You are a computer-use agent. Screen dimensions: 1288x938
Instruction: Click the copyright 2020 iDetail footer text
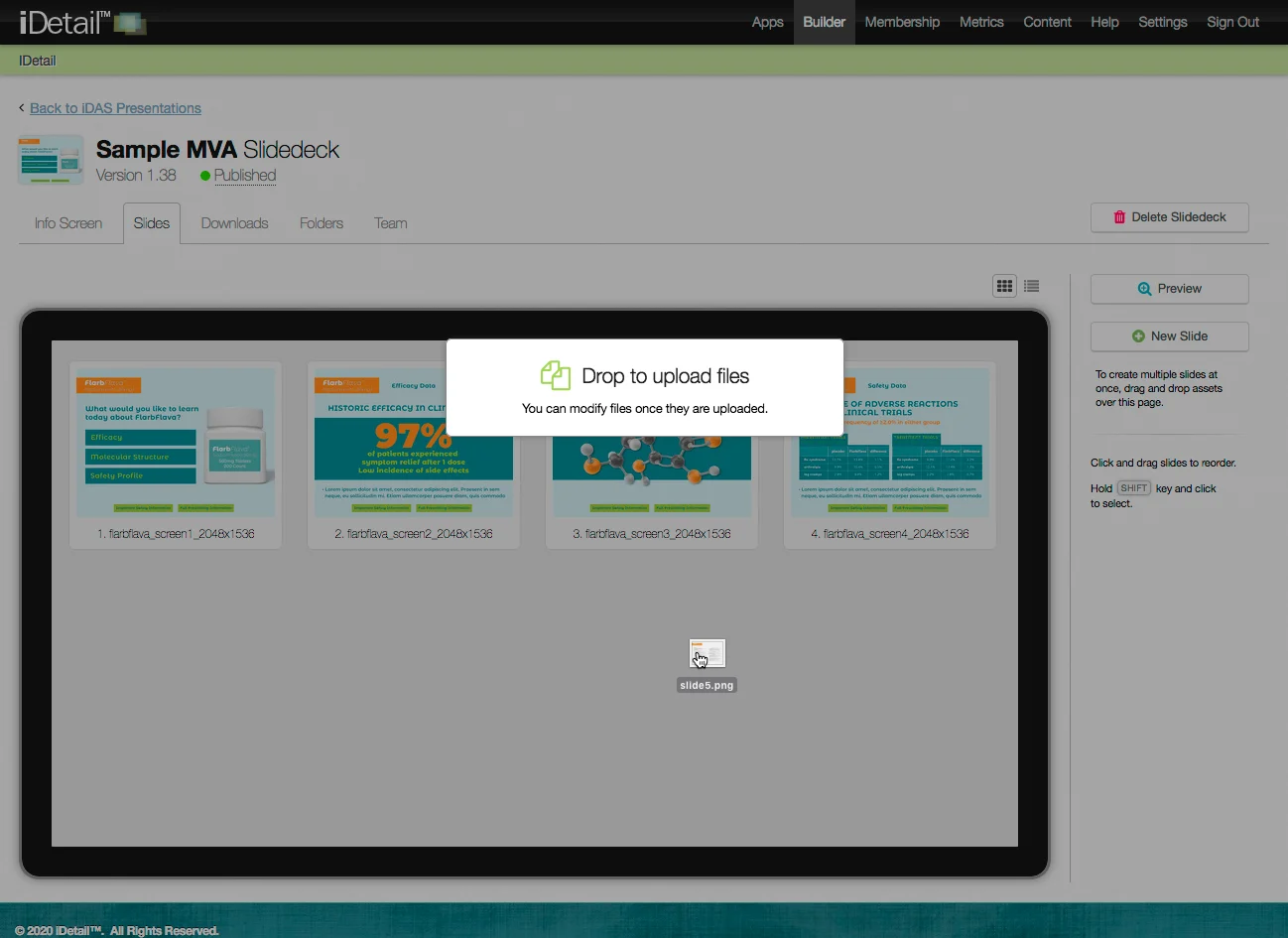click(116, 931)
